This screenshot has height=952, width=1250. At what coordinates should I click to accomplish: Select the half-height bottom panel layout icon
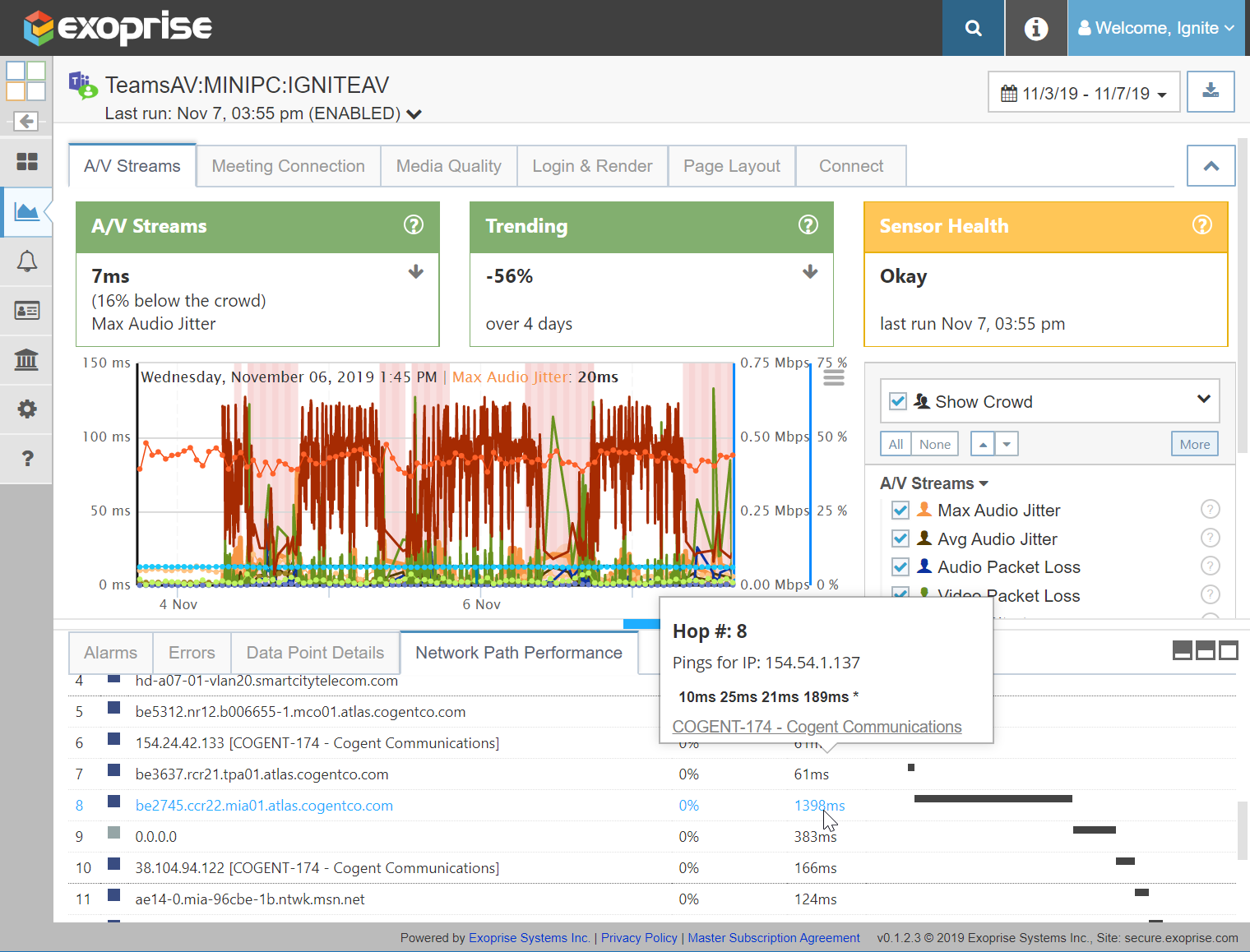(1206, 650)
